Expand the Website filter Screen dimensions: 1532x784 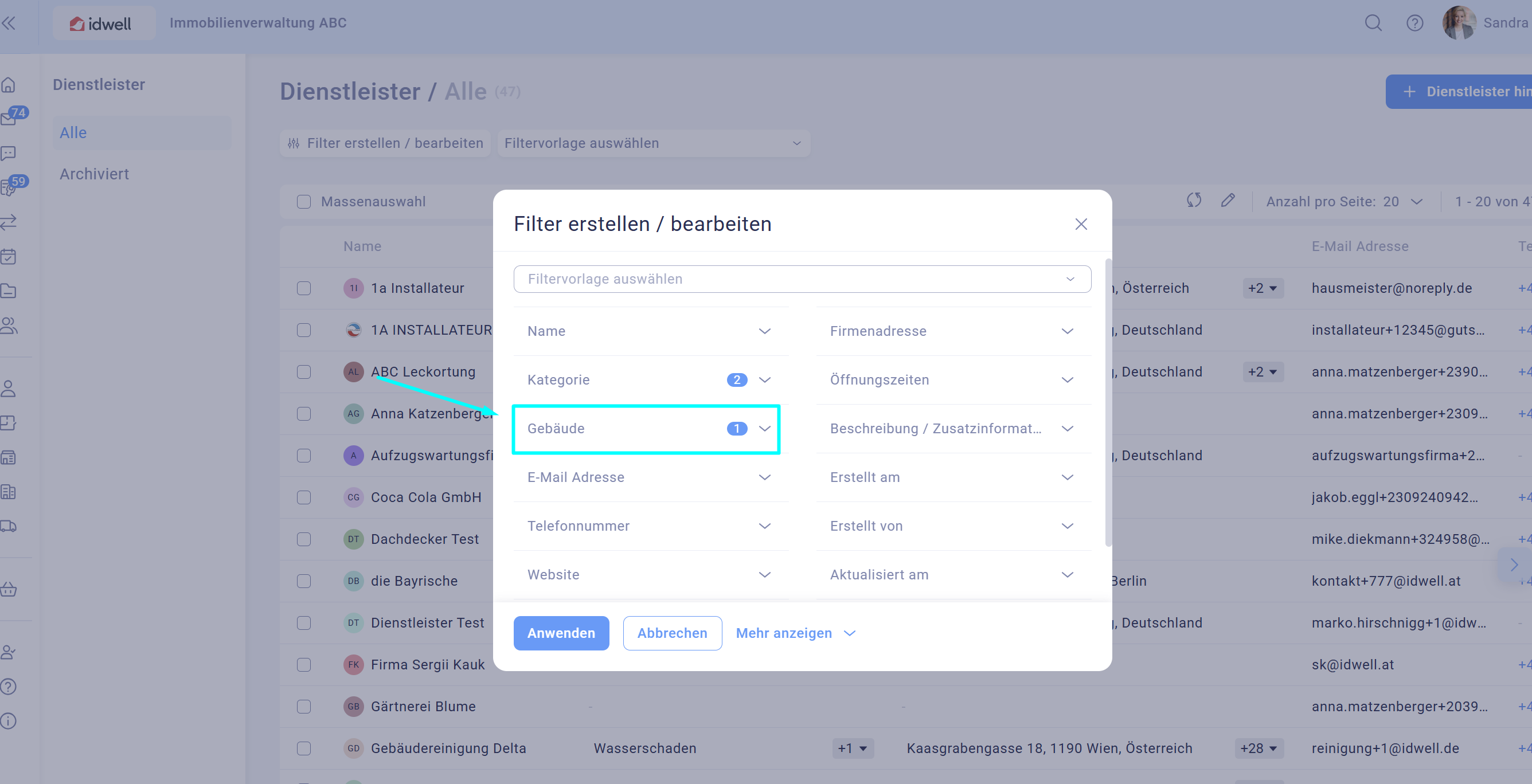651,575
